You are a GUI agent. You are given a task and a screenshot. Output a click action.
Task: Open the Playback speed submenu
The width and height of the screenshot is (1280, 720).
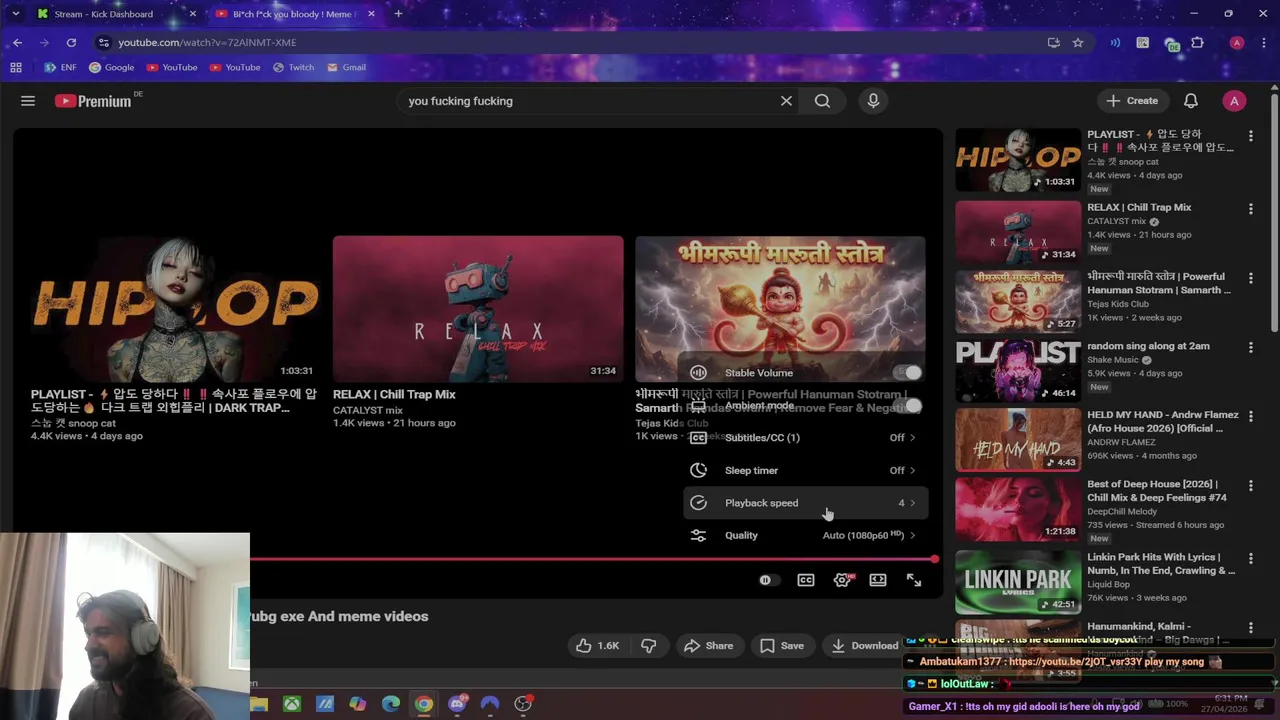tap(806, 503)
